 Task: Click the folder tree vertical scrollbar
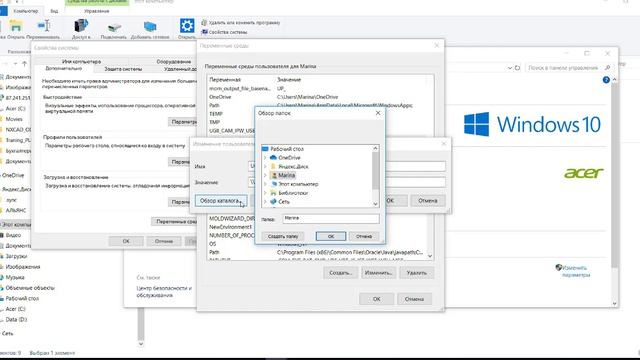pos(376,171)
